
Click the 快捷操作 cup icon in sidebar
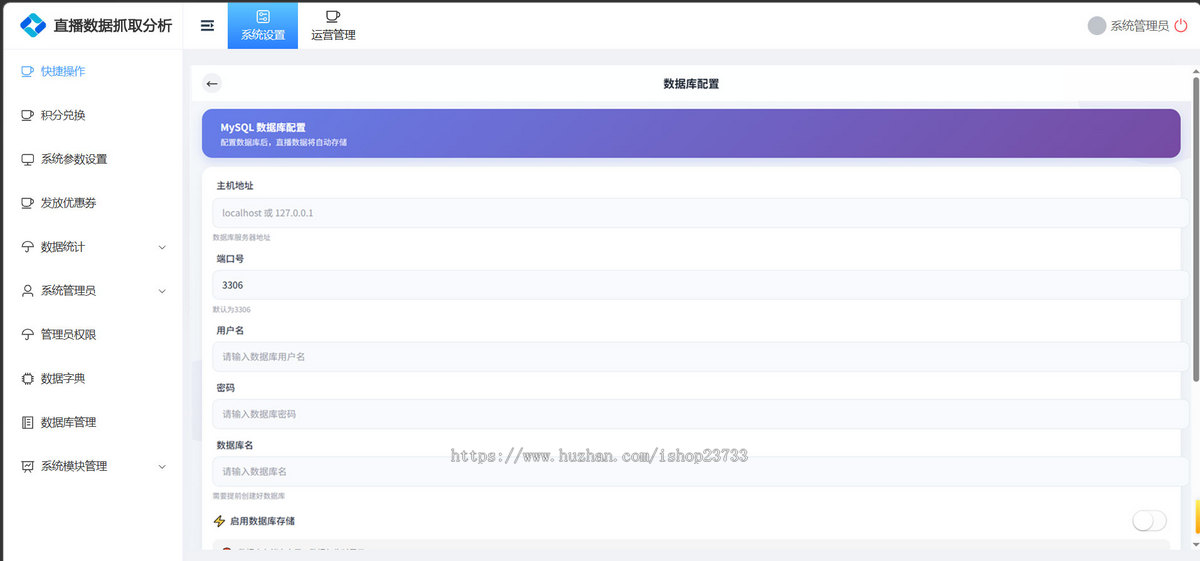tap(27, 71)
